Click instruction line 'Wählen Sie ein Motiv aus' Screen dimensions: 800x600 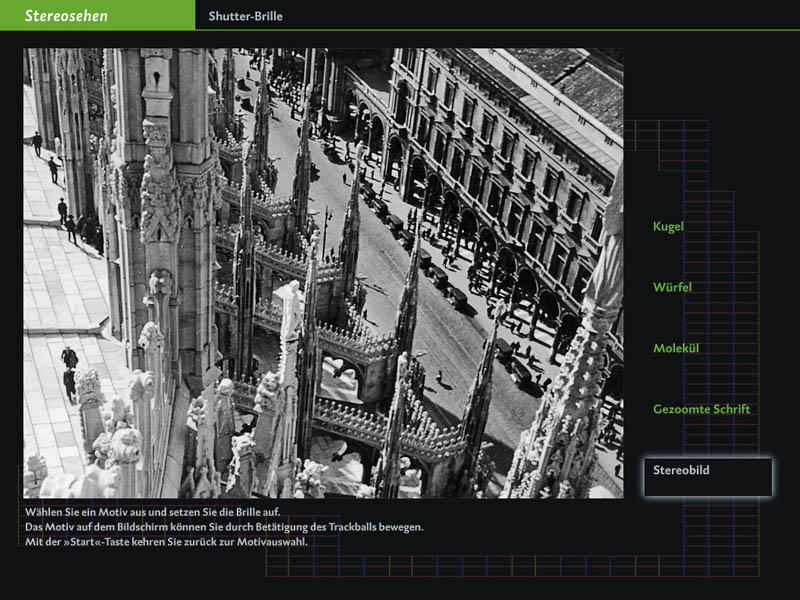click(153, 512)
